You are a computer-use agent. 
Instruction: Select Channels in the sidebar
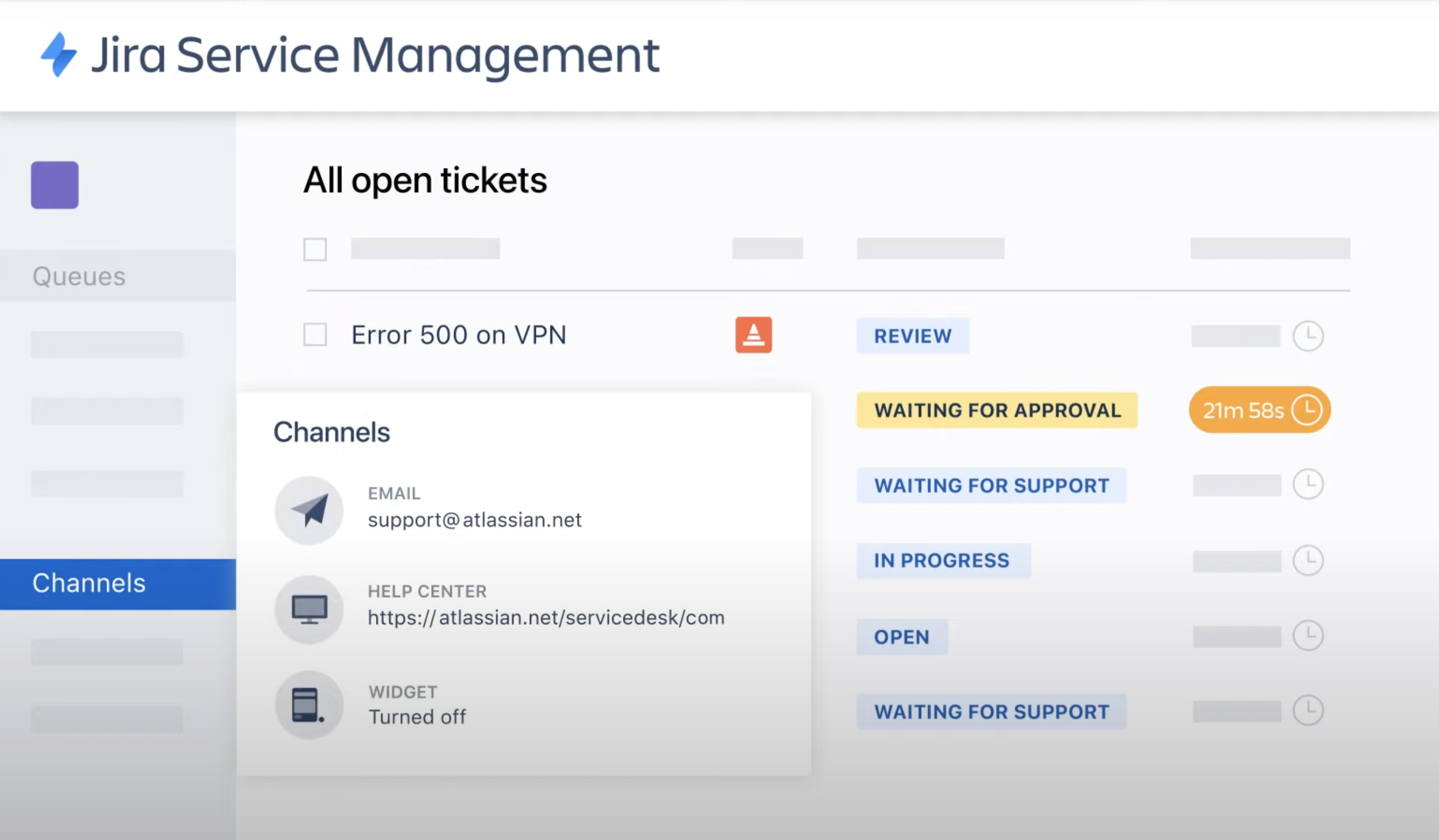point(89,584)
